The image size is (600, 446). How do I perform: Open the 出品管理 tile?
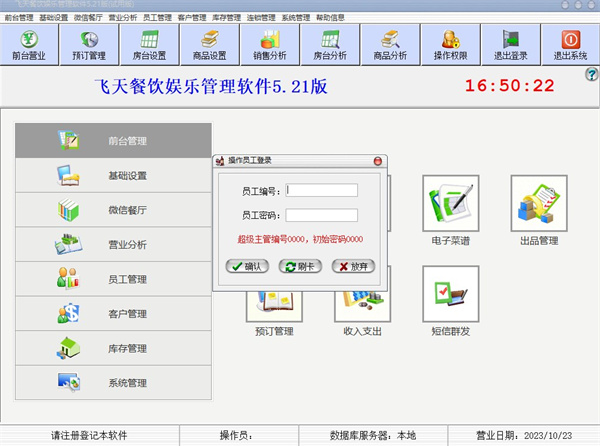[x=539, y=203]
